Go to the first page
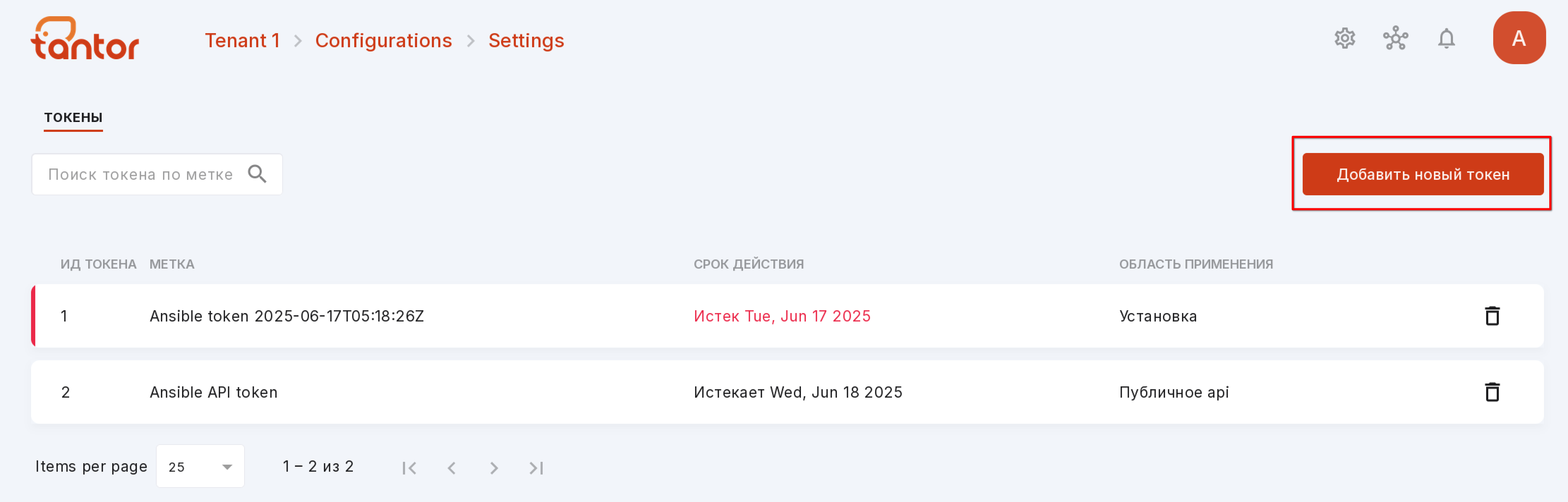This screenshot has height=502, width=1568. [409, 467]
